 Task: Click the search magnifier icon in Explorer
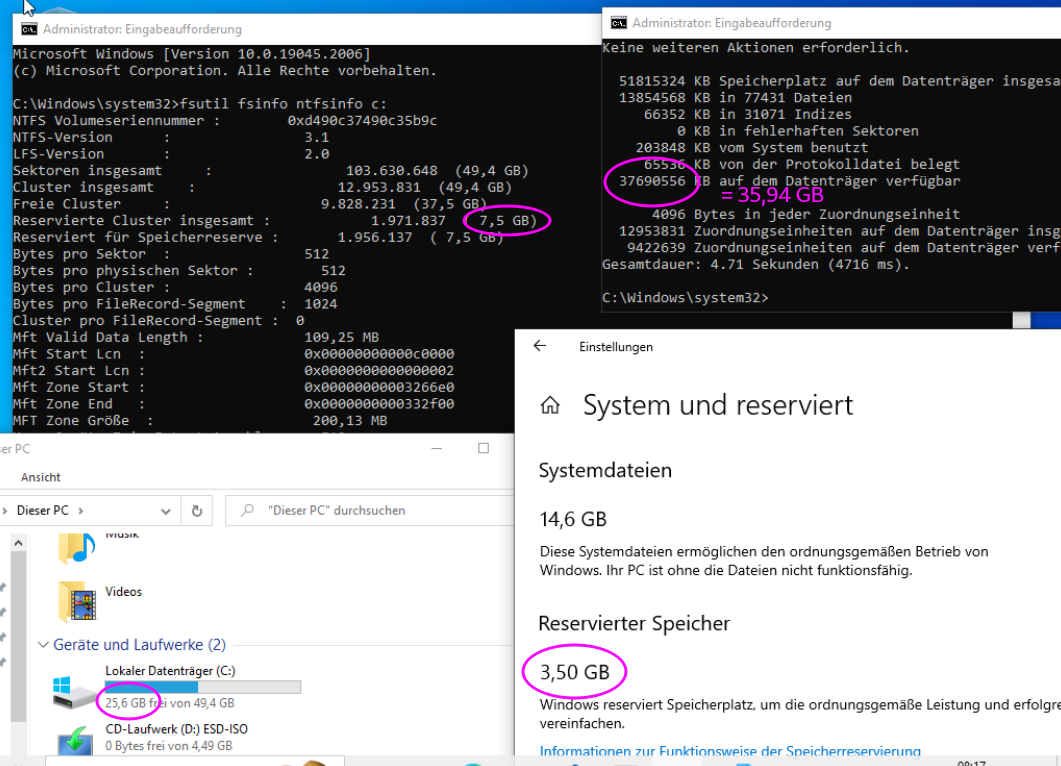tap(247, 510)
